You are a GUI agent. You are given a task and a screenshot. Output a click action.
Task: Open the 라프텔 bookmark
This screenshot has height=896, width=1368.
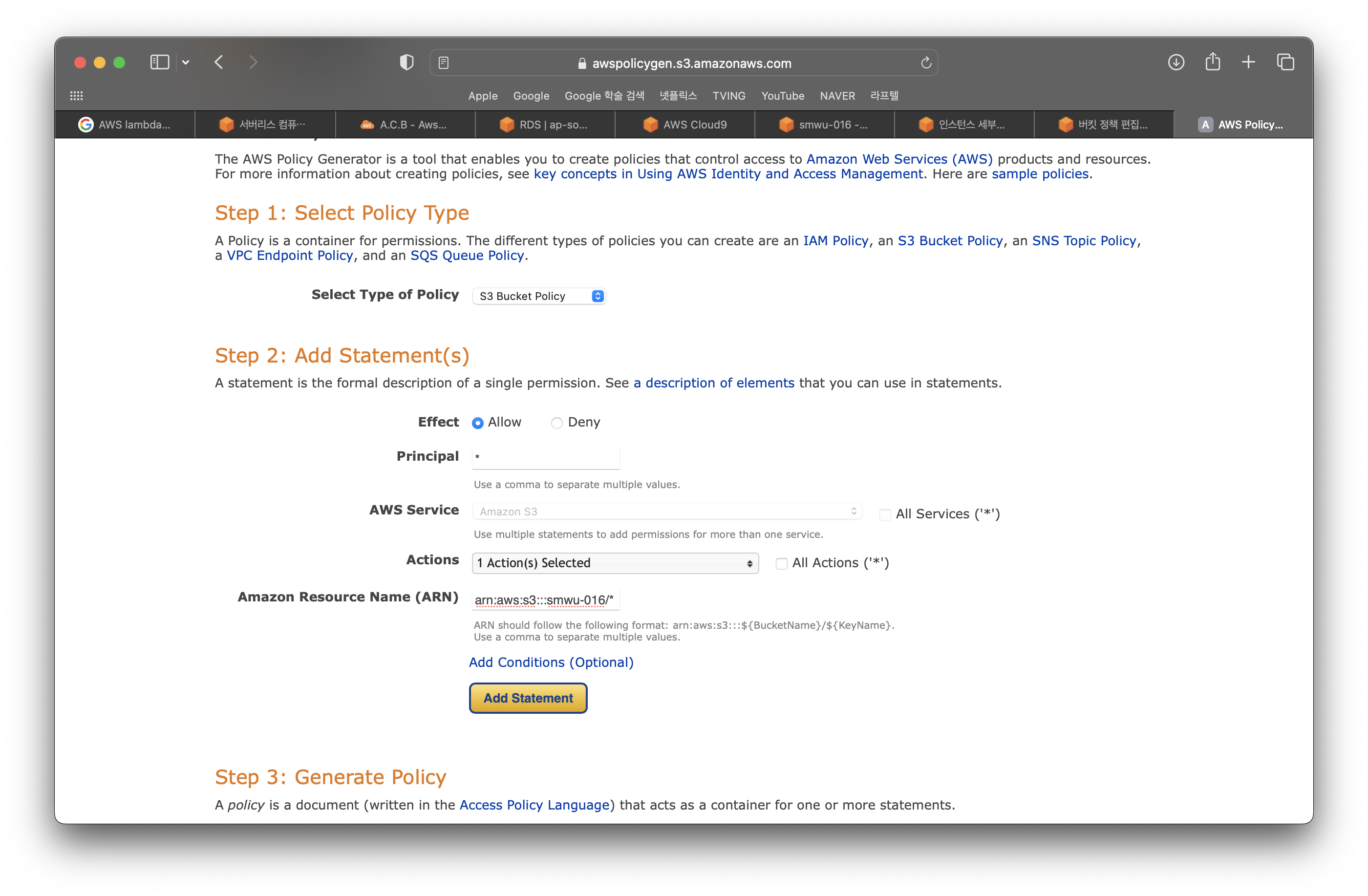(884, 96)
